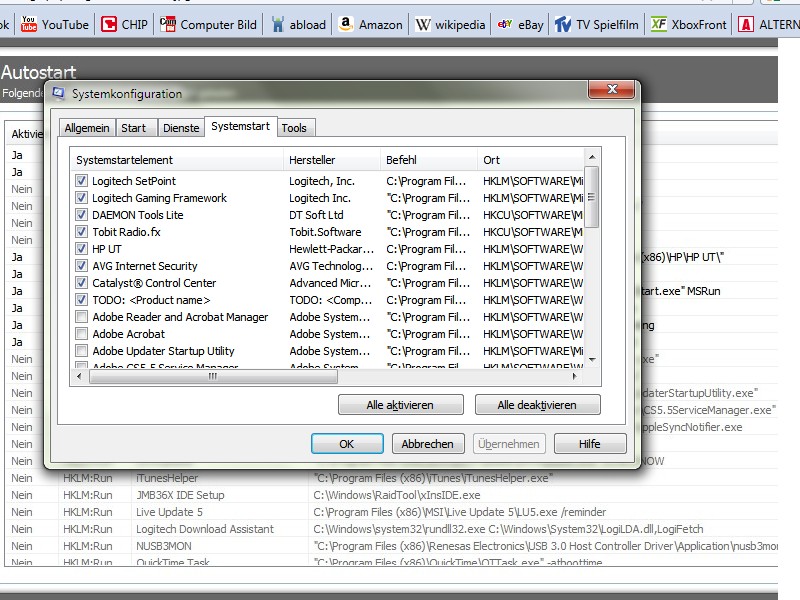Click the 'C:\Windows\RaidTool\xInsIDE.exe' path in background
The height and width of the screenshot is (600, 800).
click(396, 495)
